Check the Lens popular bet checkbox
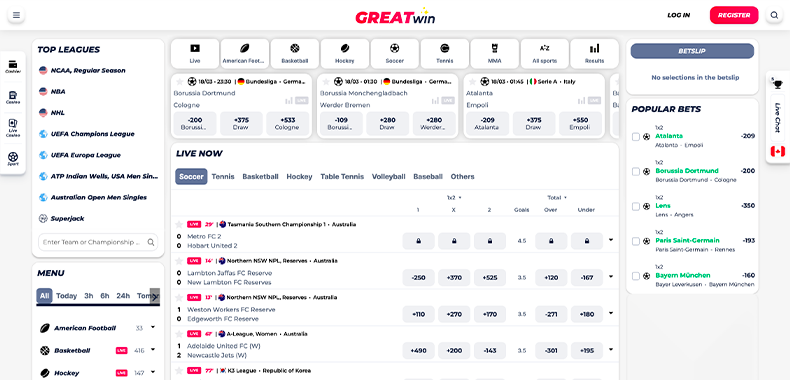The width and height of the screenshot is (790, 380). 636,206
